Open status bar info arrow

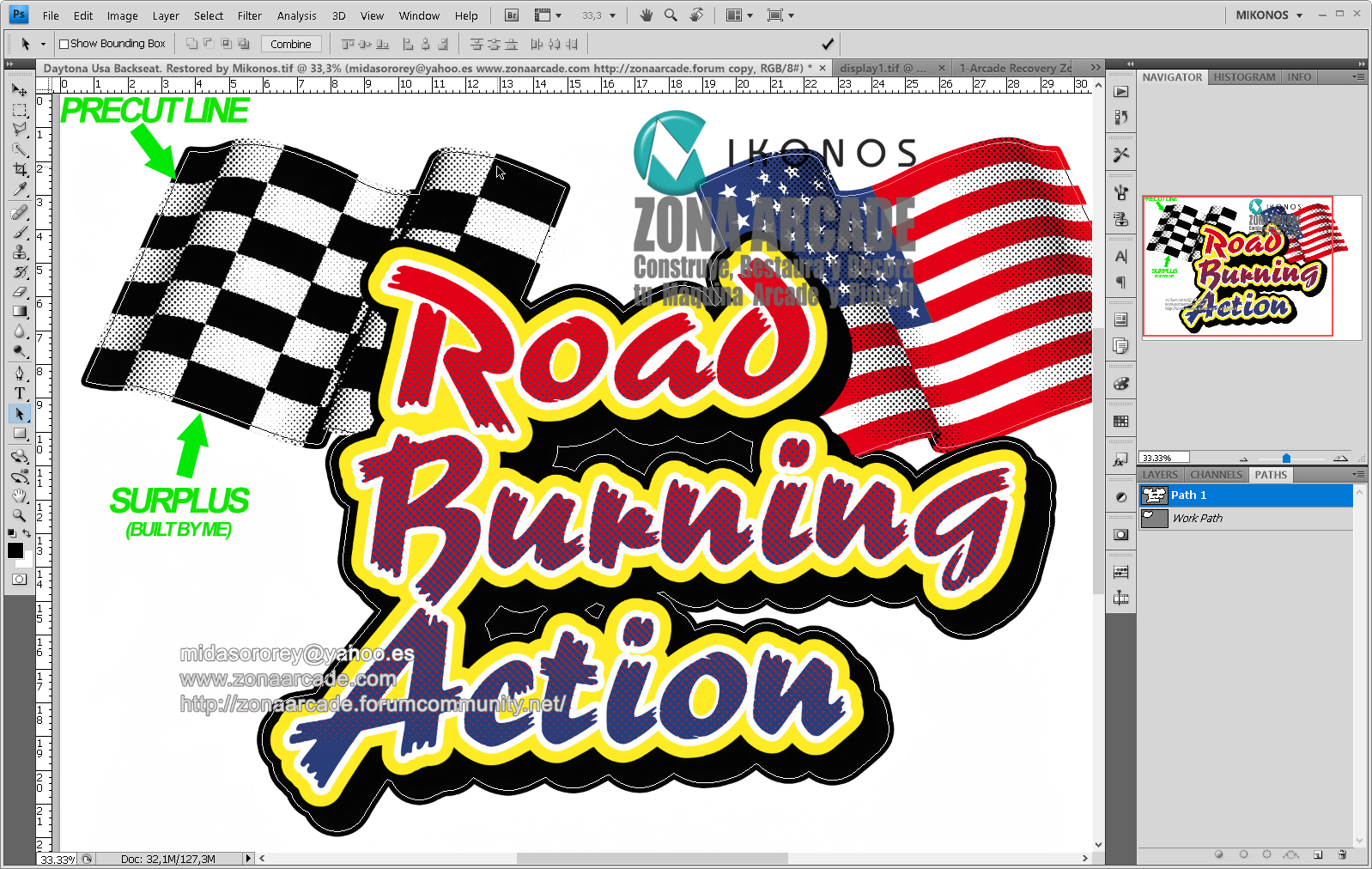pyautogui.click(x=248, y=858)
